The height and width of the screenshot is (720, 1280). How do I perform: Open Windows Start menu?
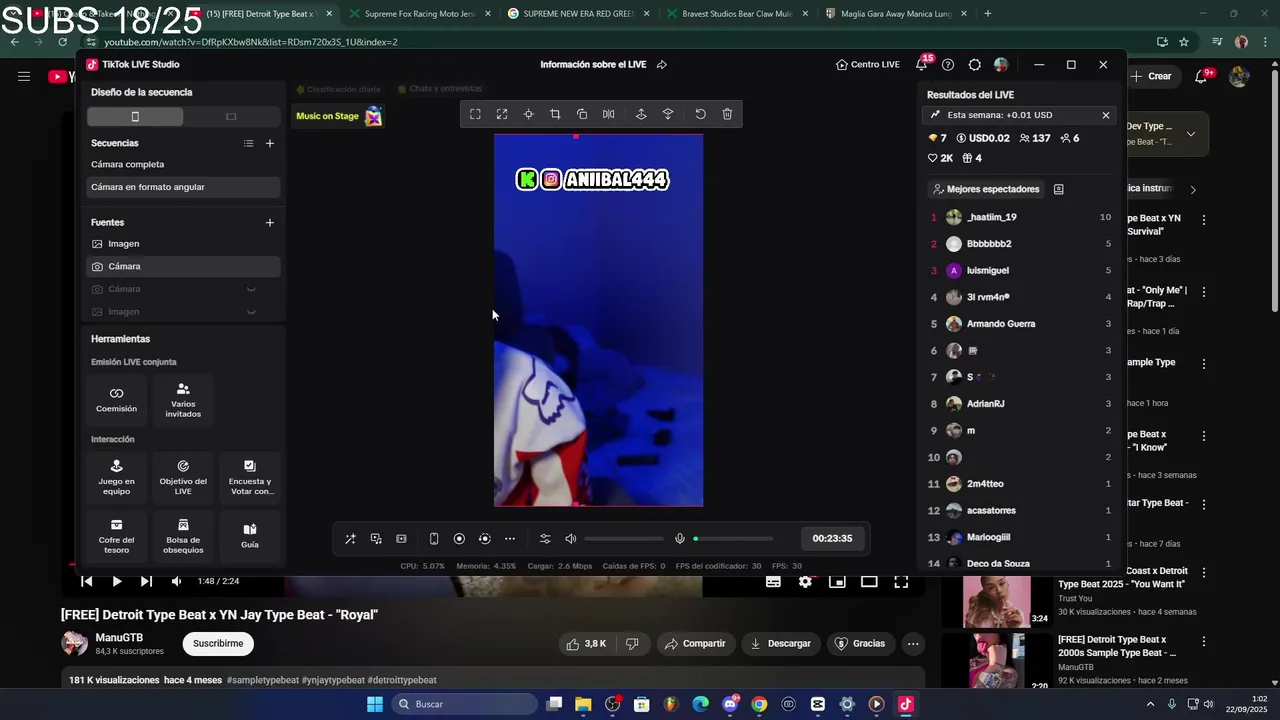click(375, 704)
